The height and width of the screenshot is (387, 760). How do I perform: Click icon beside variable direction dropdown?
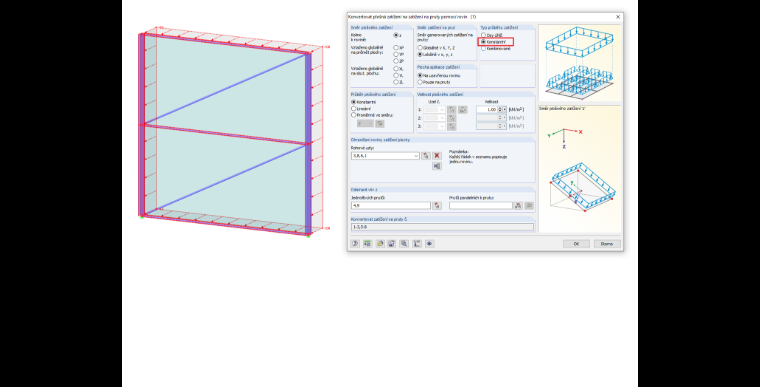point(380,124)
